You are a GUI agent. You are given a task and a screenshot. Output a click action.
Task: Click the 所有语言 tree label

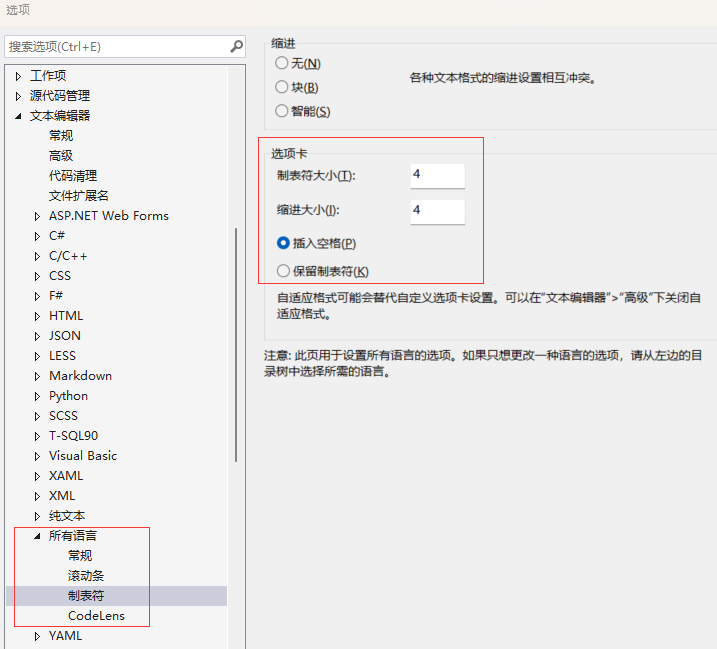pos(73,536)
